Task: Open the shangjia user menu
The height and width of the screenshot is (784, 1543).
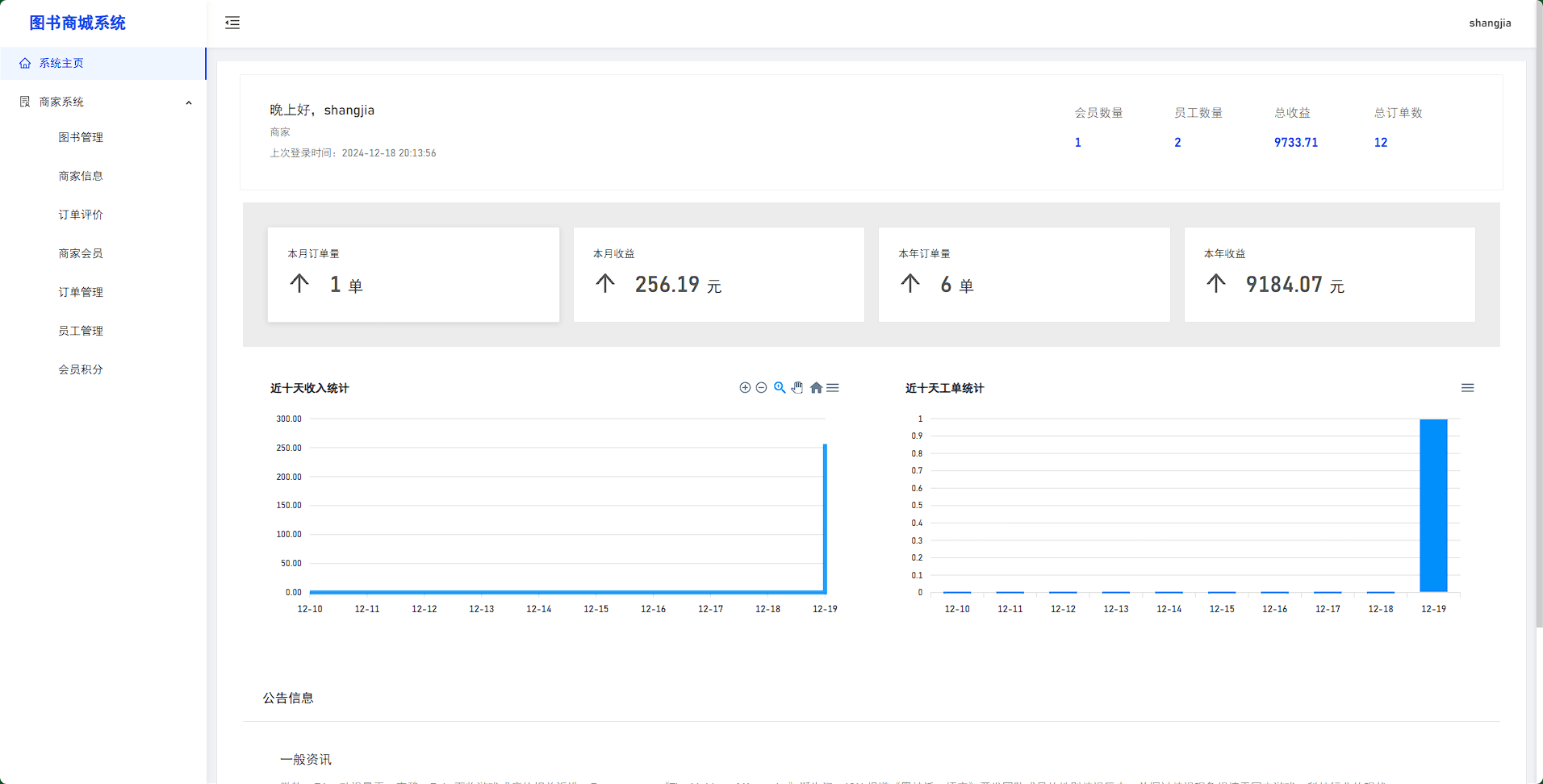Action: pyautogui.click(x=1490, y=23)
